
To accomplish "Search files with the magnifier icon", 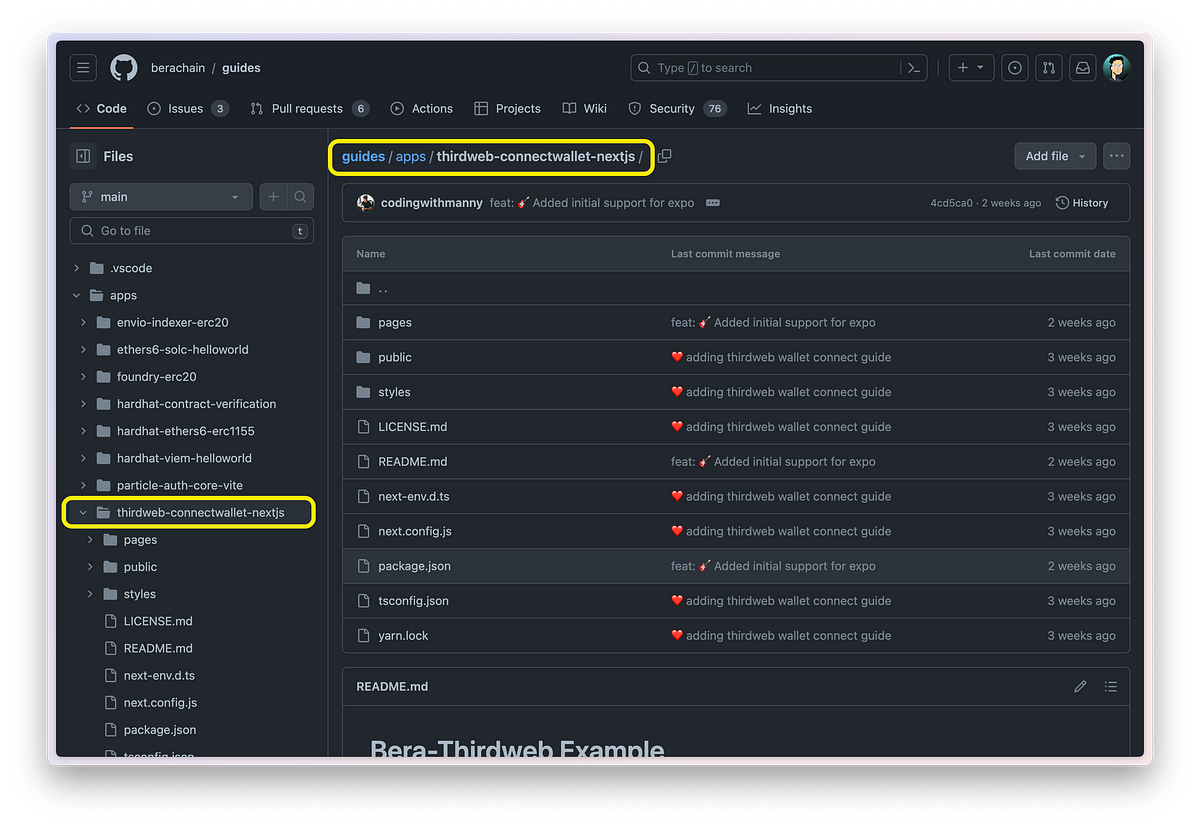I will (x=300, y=197).
